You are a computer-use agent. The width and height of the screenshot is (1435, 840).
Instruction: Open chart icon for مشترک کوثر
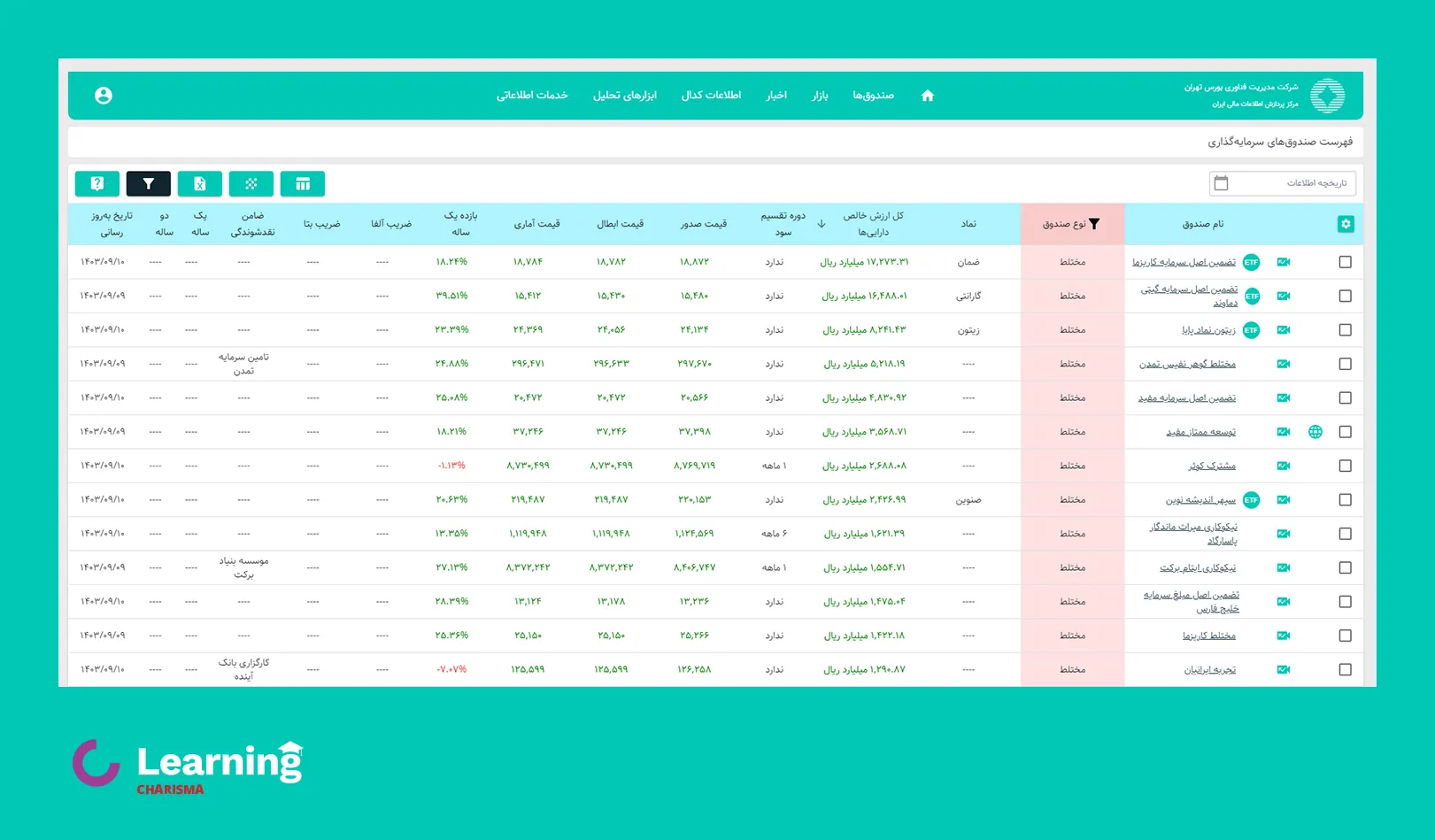coord(1284,466)
